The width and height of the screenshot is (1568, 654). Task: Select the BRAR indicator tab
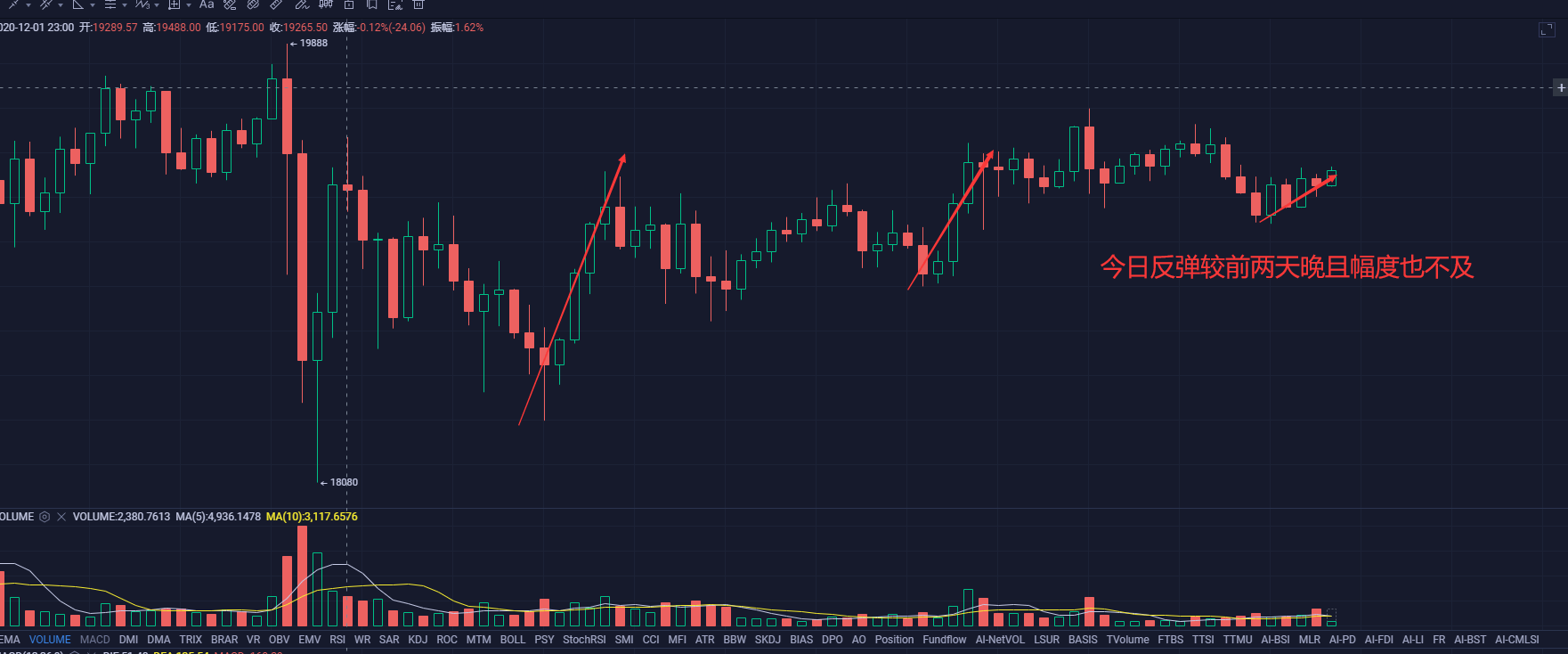pos(224,640)
